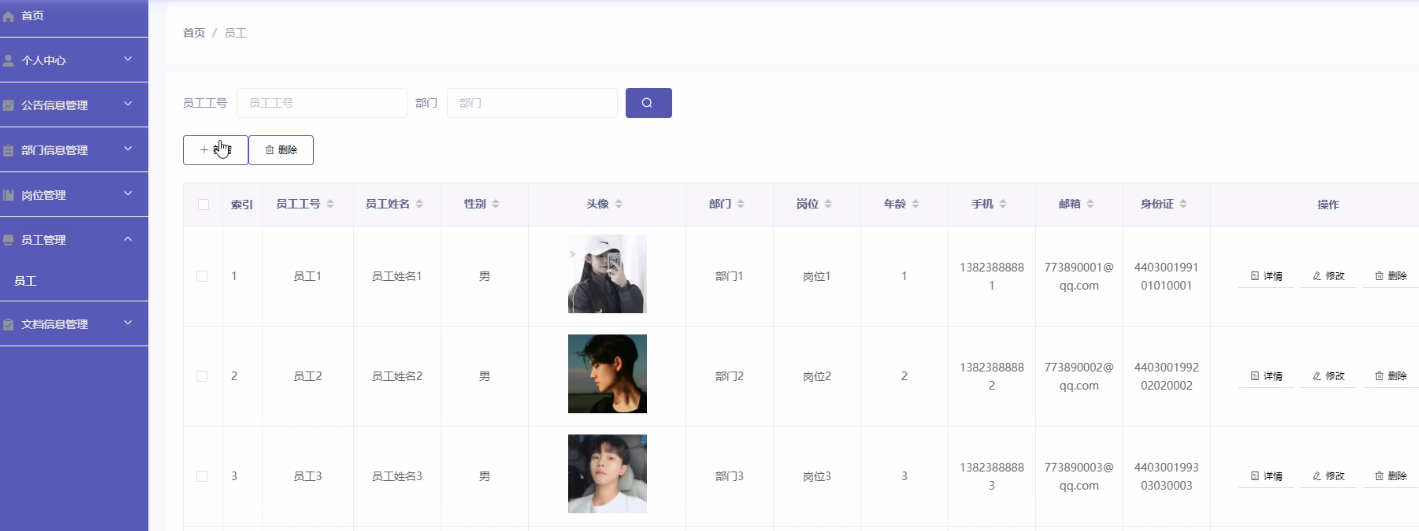Click 详情 button for 员工1

1266,276
